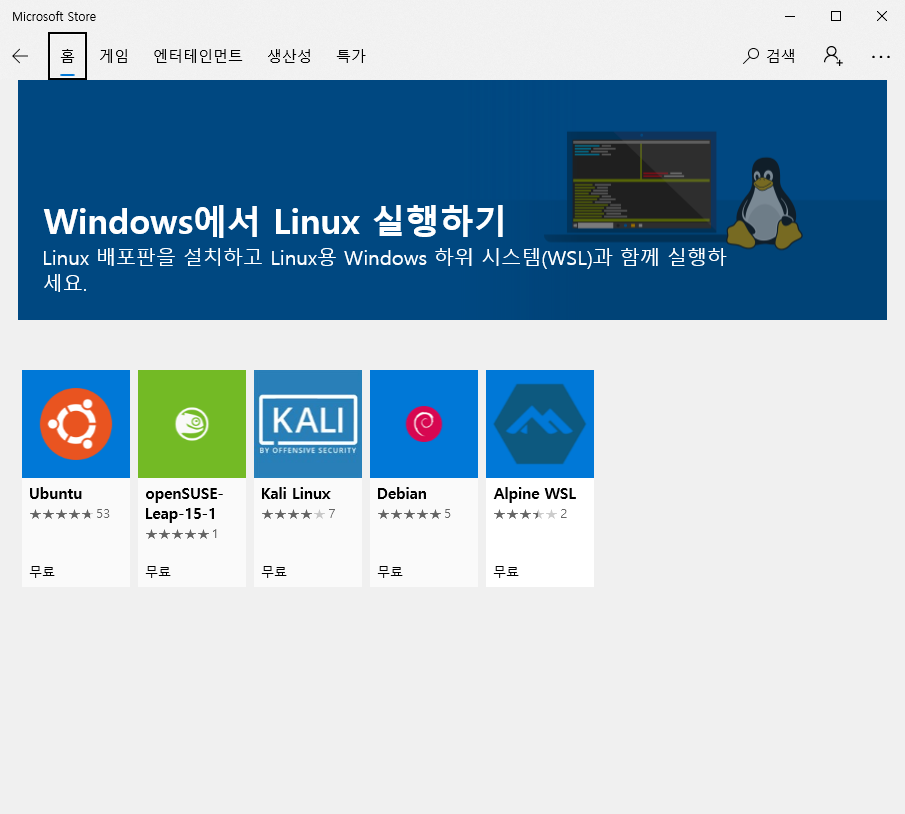The height and width of the screenshot is (814, 905).
Task: Switch to the 게임 tab
Action: pyautogui.click(x=114, y=56)
